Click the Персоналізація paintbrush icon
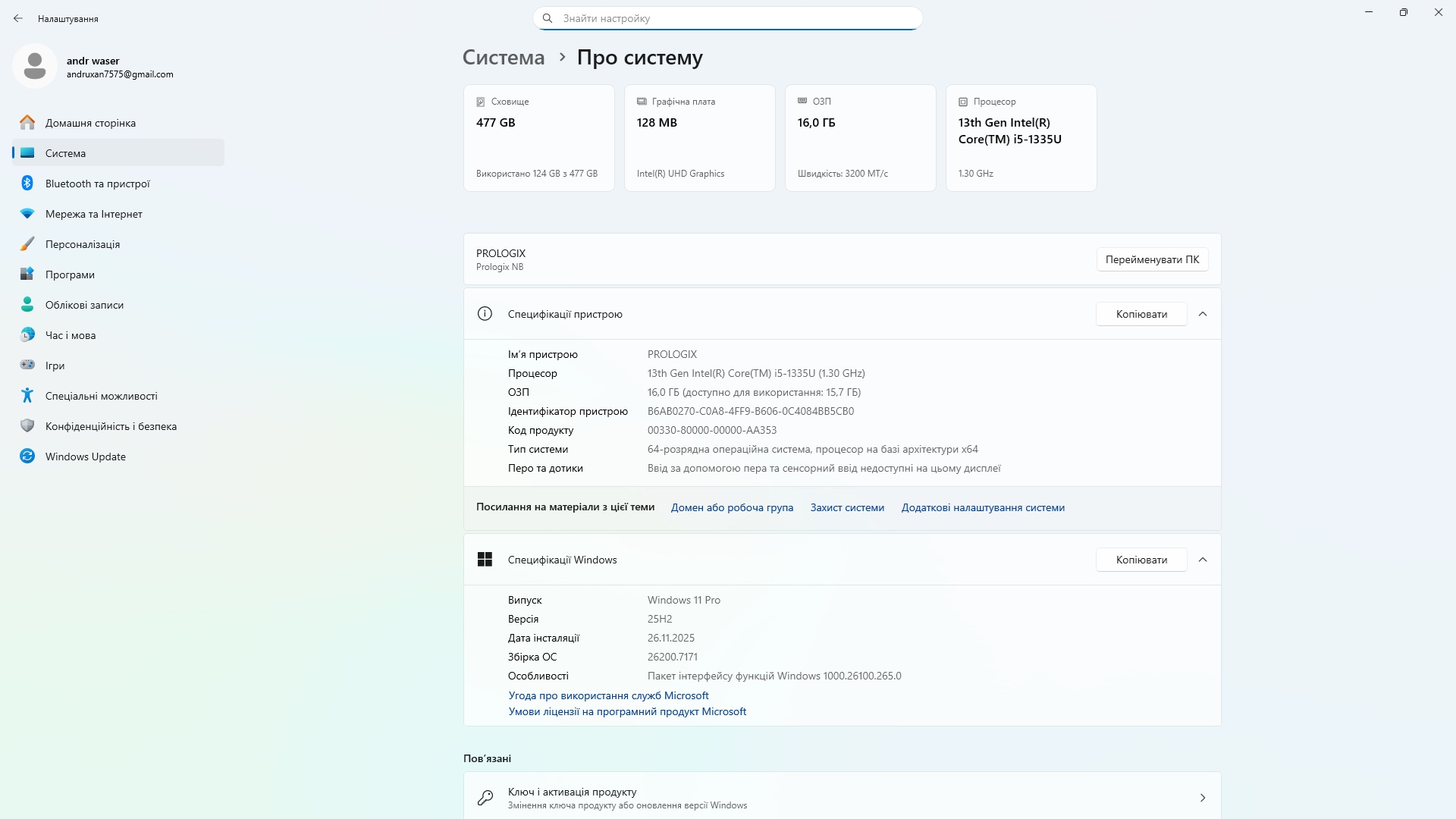The image size is (1456, 819). click(27, 244)
